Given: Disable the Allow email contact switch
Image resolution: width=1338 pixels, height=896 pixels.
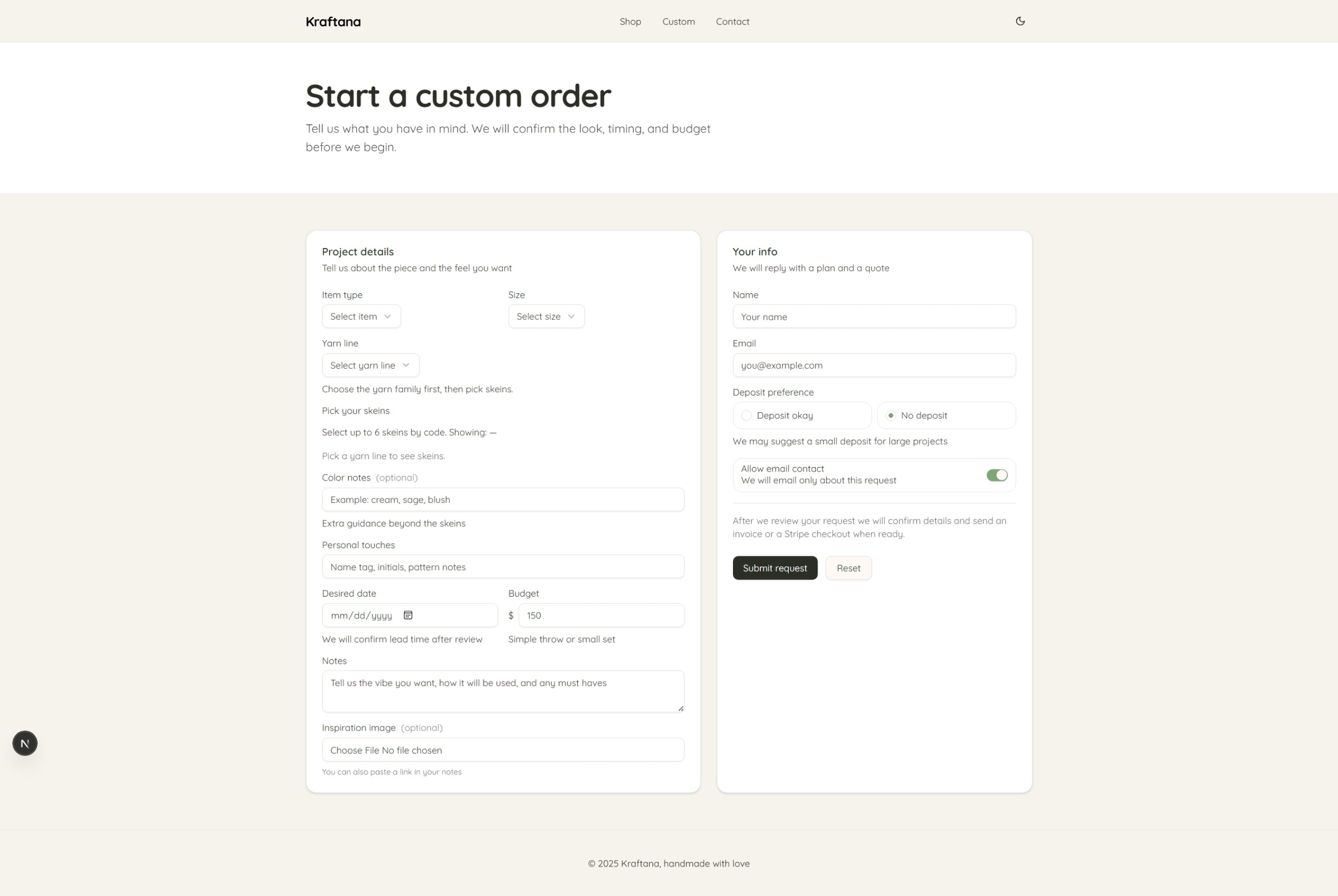Looking at the screenshot, I should pos(997,475).
